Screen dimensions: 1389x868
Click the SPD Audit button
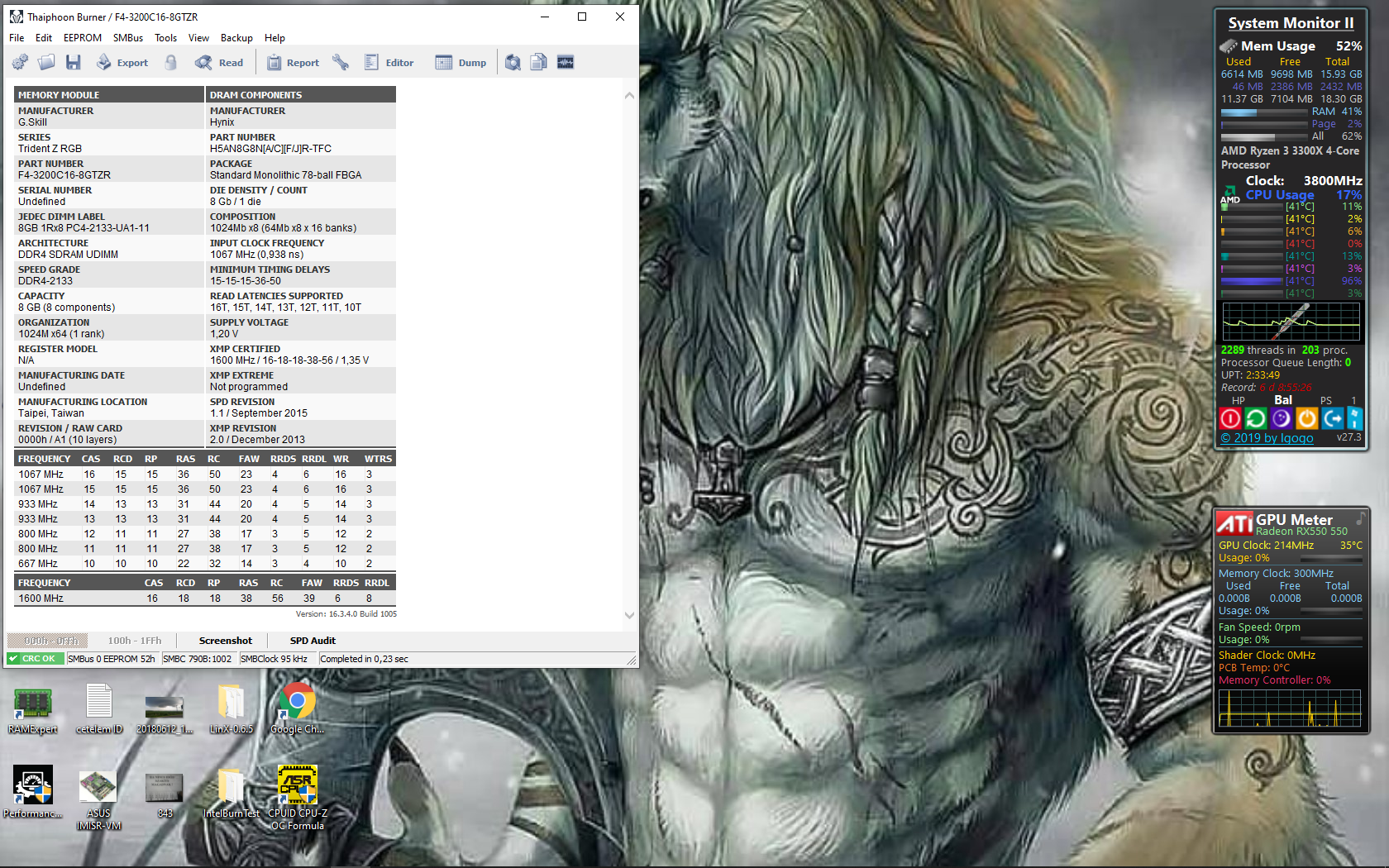[313, 641]
